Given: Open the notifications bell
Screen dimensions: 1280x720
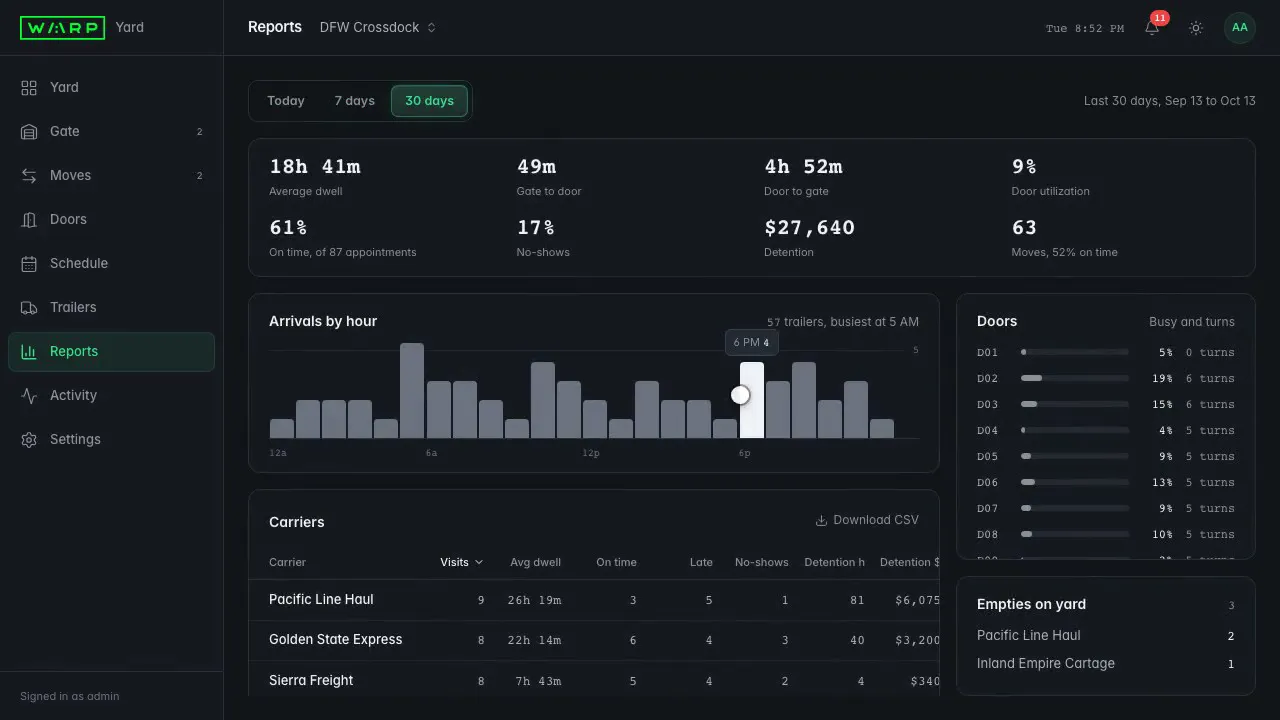Looking at the screenshot, I should pos(1152,28).
